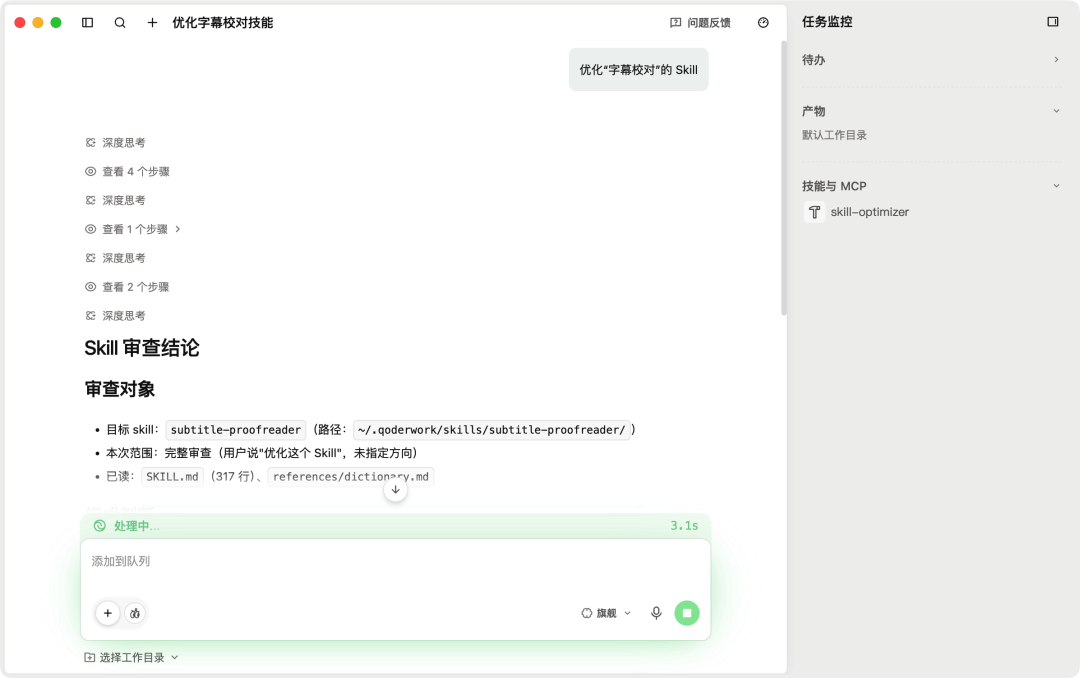Click the Skill 审查结论 heading

142,348
